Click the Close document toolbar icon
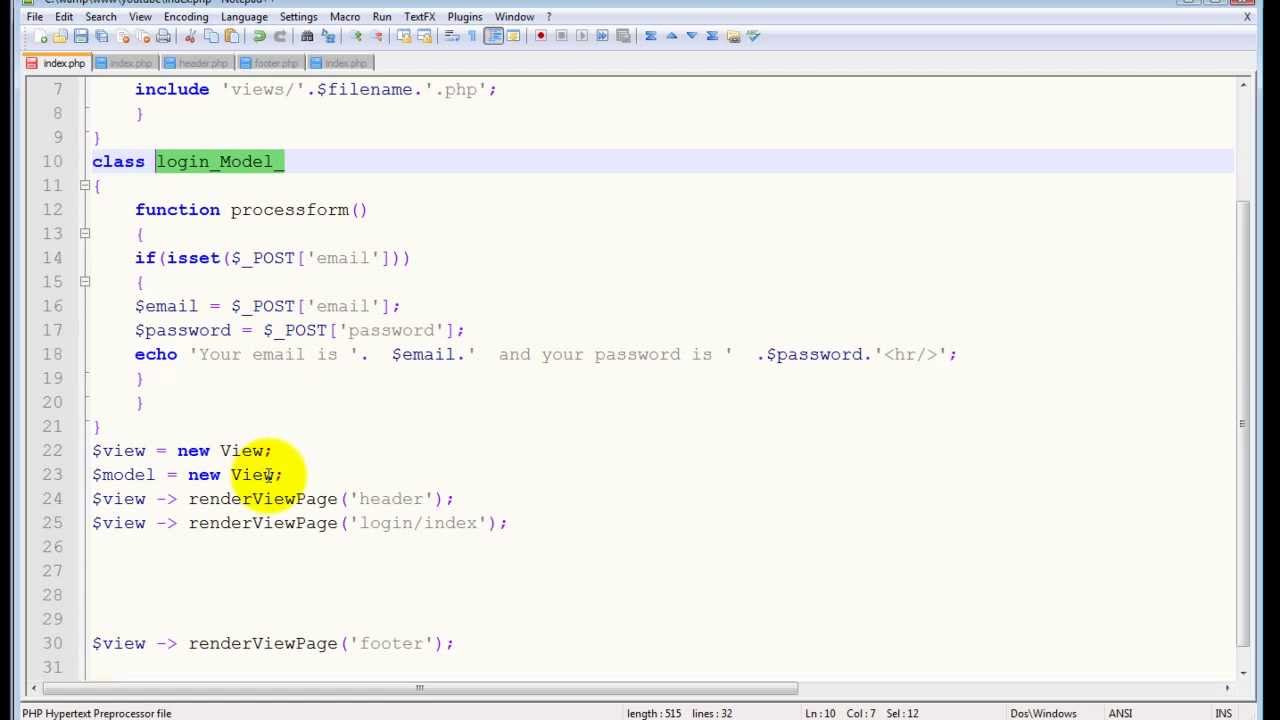This screenshot has height=720, width=1280. point(123,36)
